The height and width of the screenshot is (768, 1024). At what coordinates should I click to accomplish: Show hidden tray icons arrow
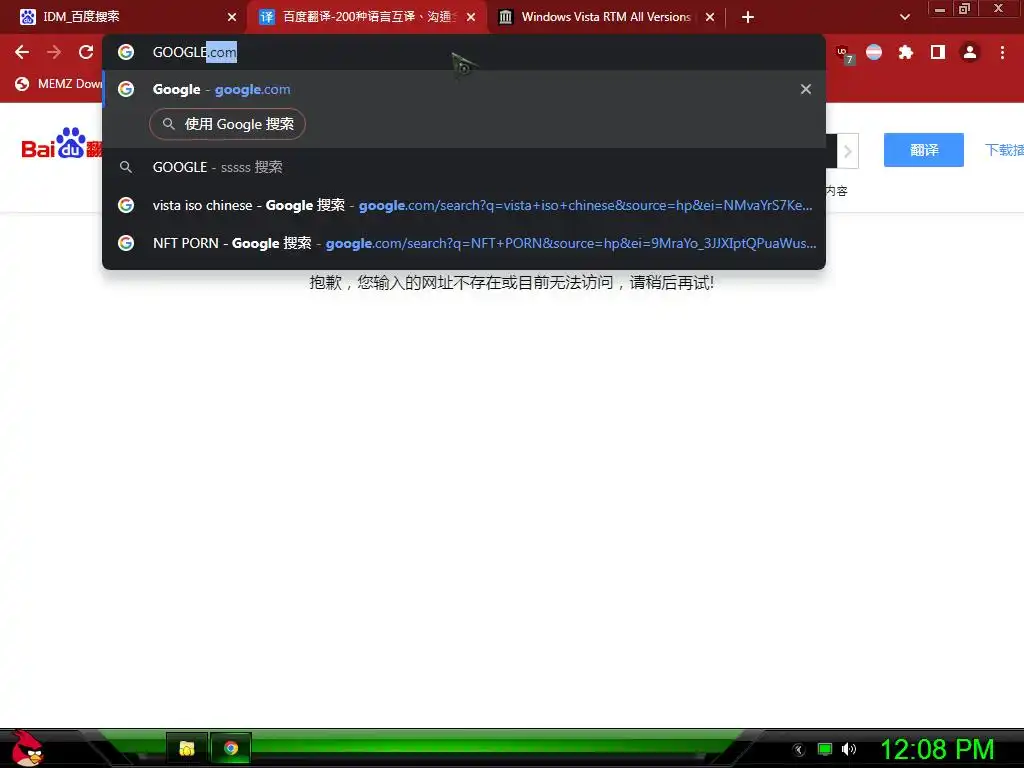(x=799, y=750)
